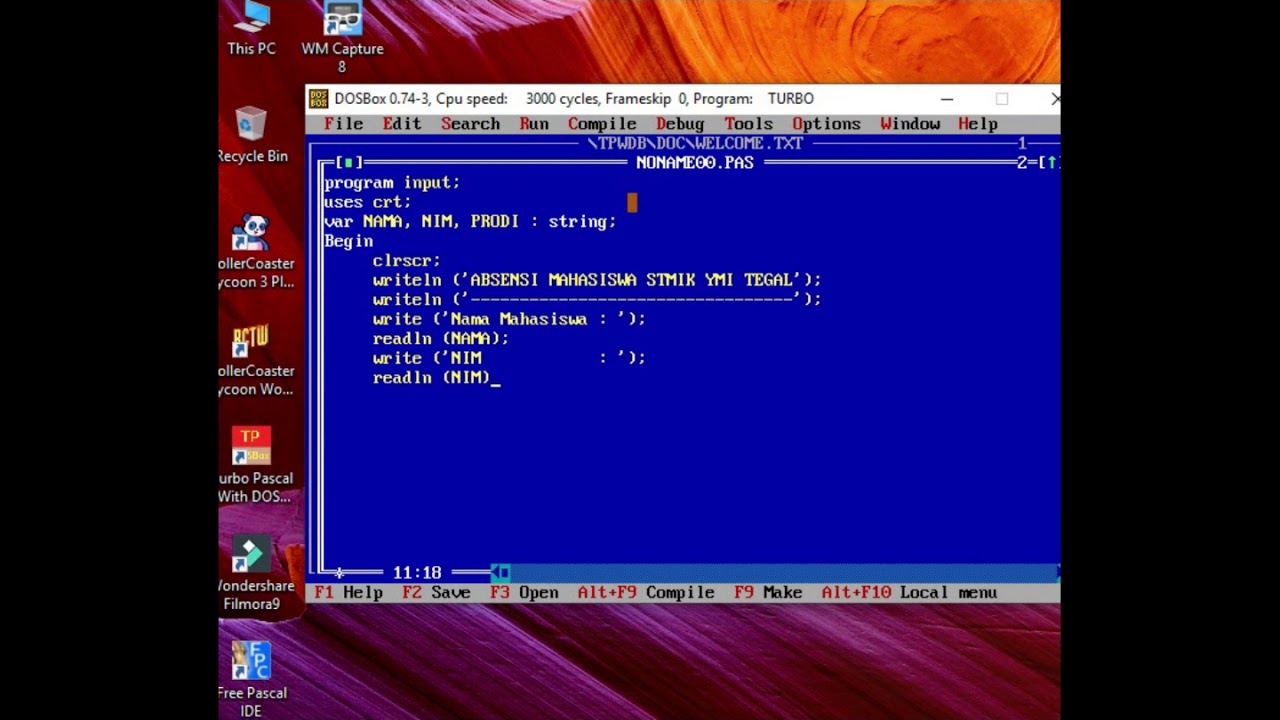
Task: Click F2 Save in status bar
Action: click(x=436, y=593)
